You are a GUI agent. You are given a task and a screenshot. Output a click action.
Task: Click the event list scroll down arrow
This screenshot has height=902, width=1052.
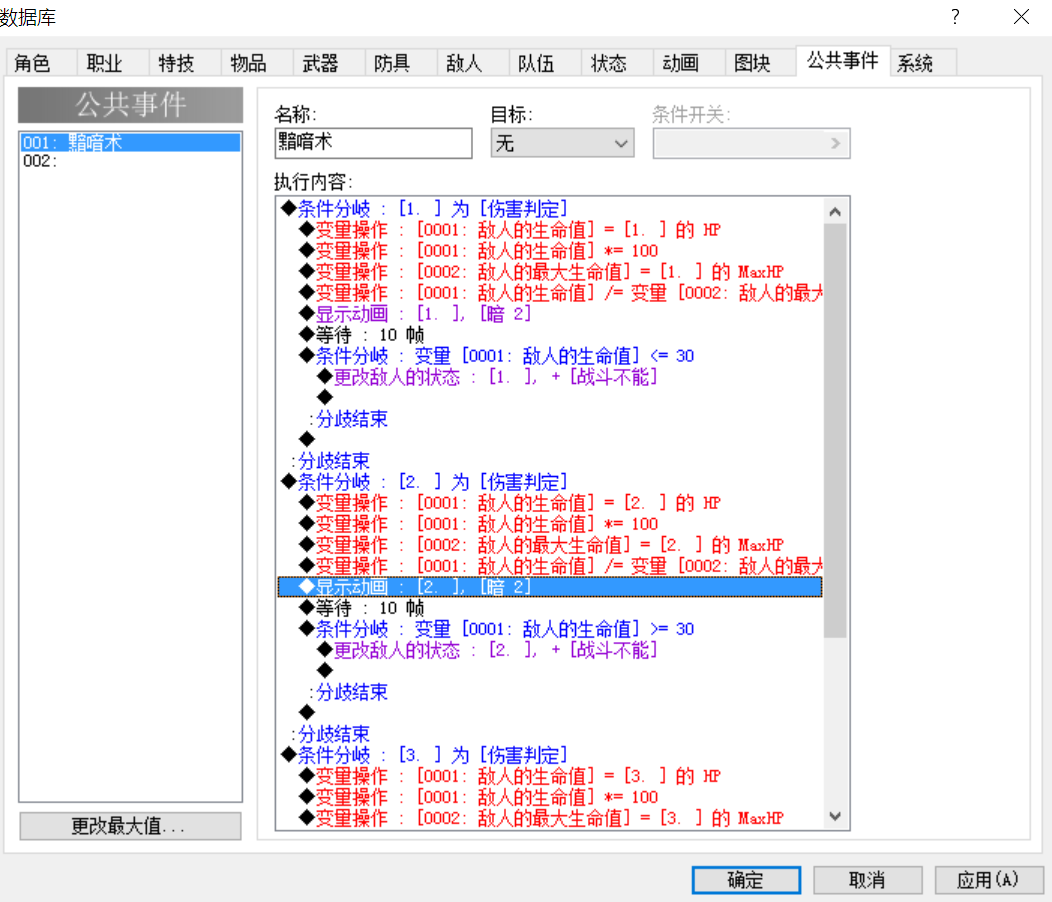point(835,816)
